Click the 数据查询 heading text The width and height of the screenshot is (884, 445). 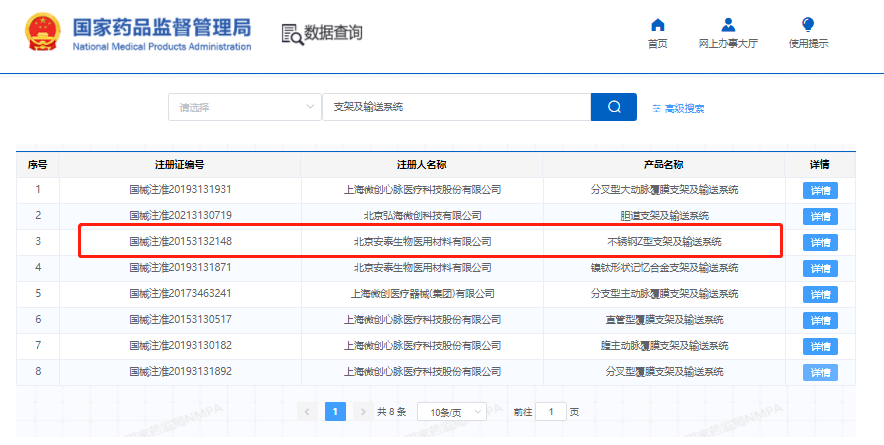tap(333, 33)
